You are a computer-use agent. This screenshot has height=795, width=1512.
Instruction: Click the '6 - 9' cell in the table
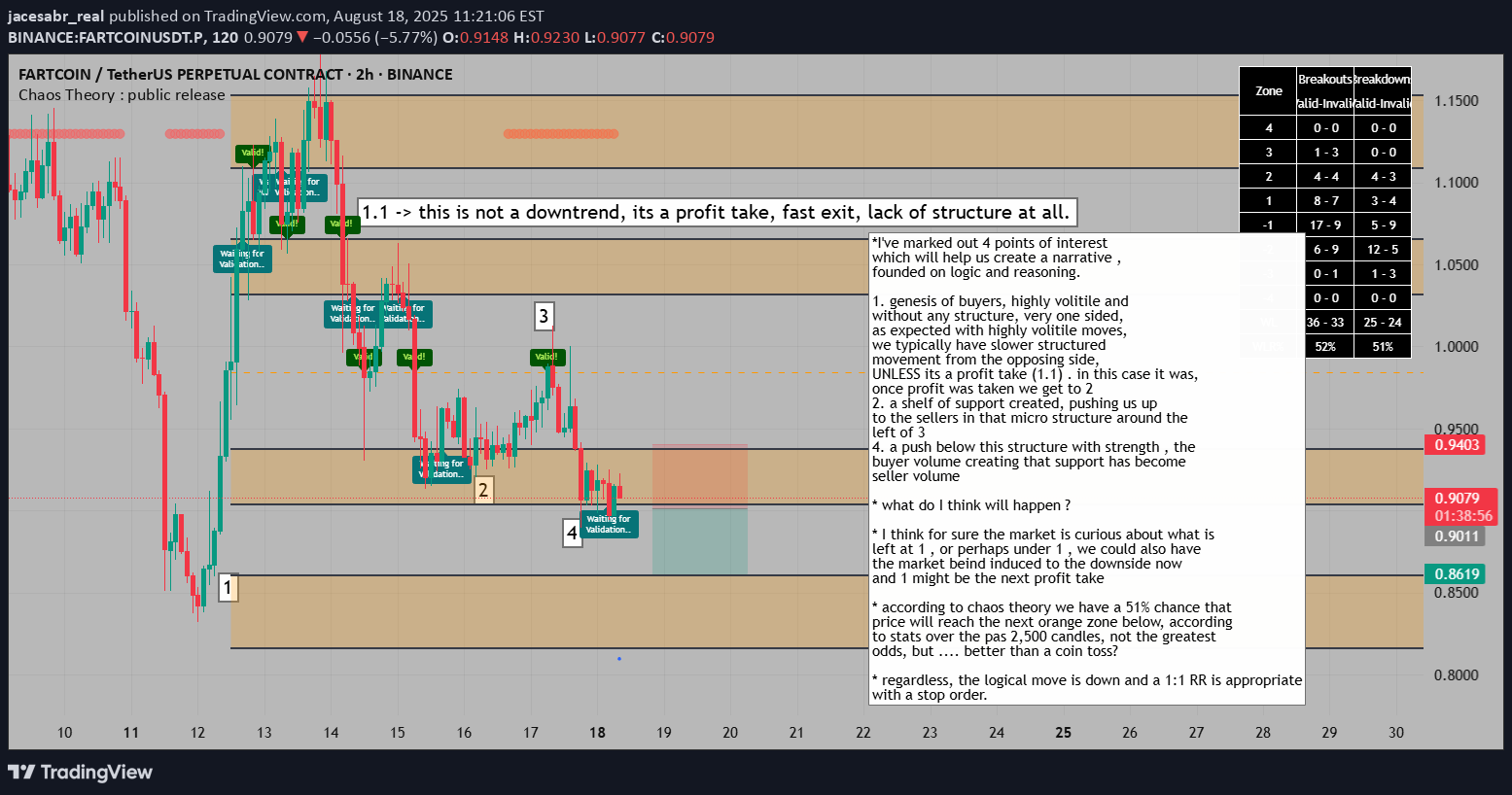click(x=1325, y=249)
